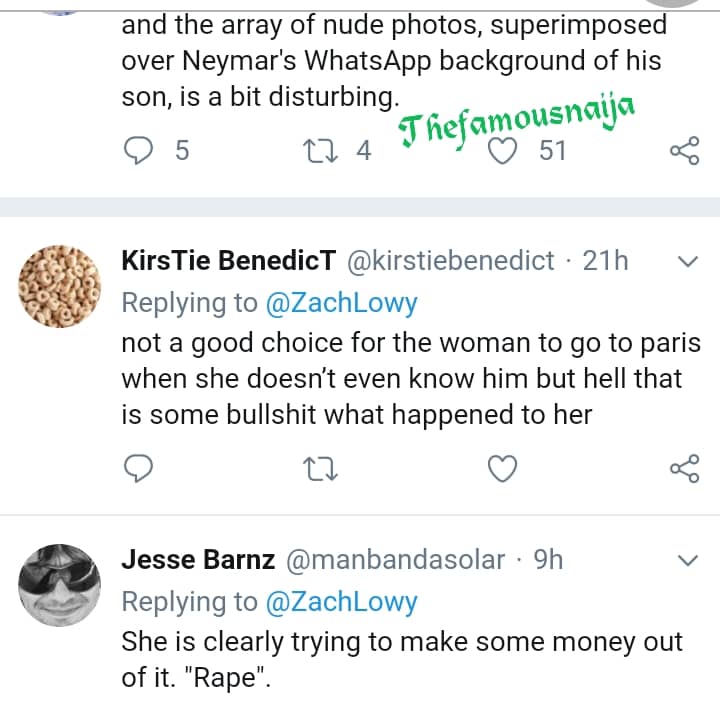Open KirsTie's tweet text about going to Paris
720x701 pixels.
(x=410, y=378)
